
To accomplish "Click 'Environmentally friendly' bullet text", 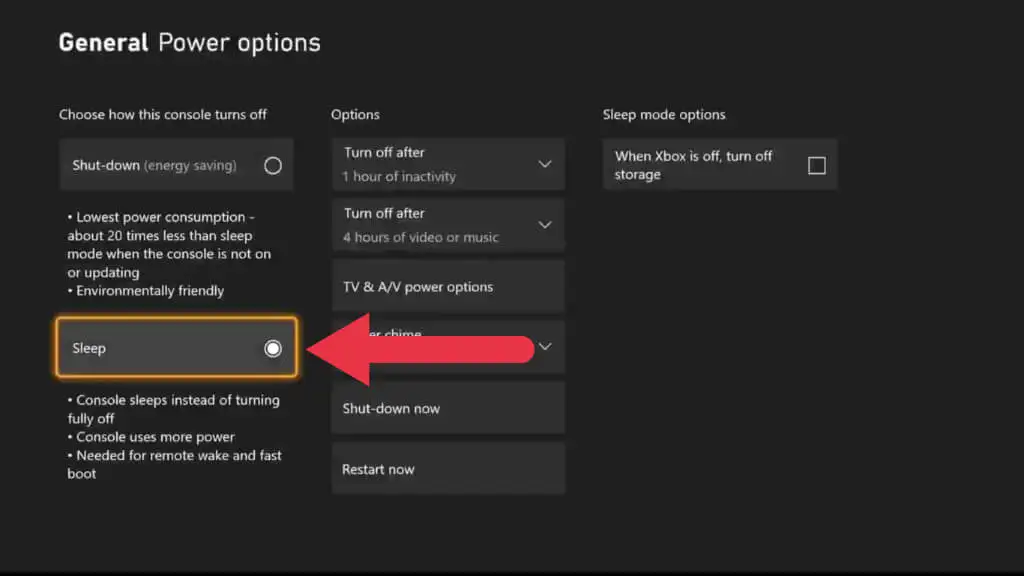I will pos(146,291).
